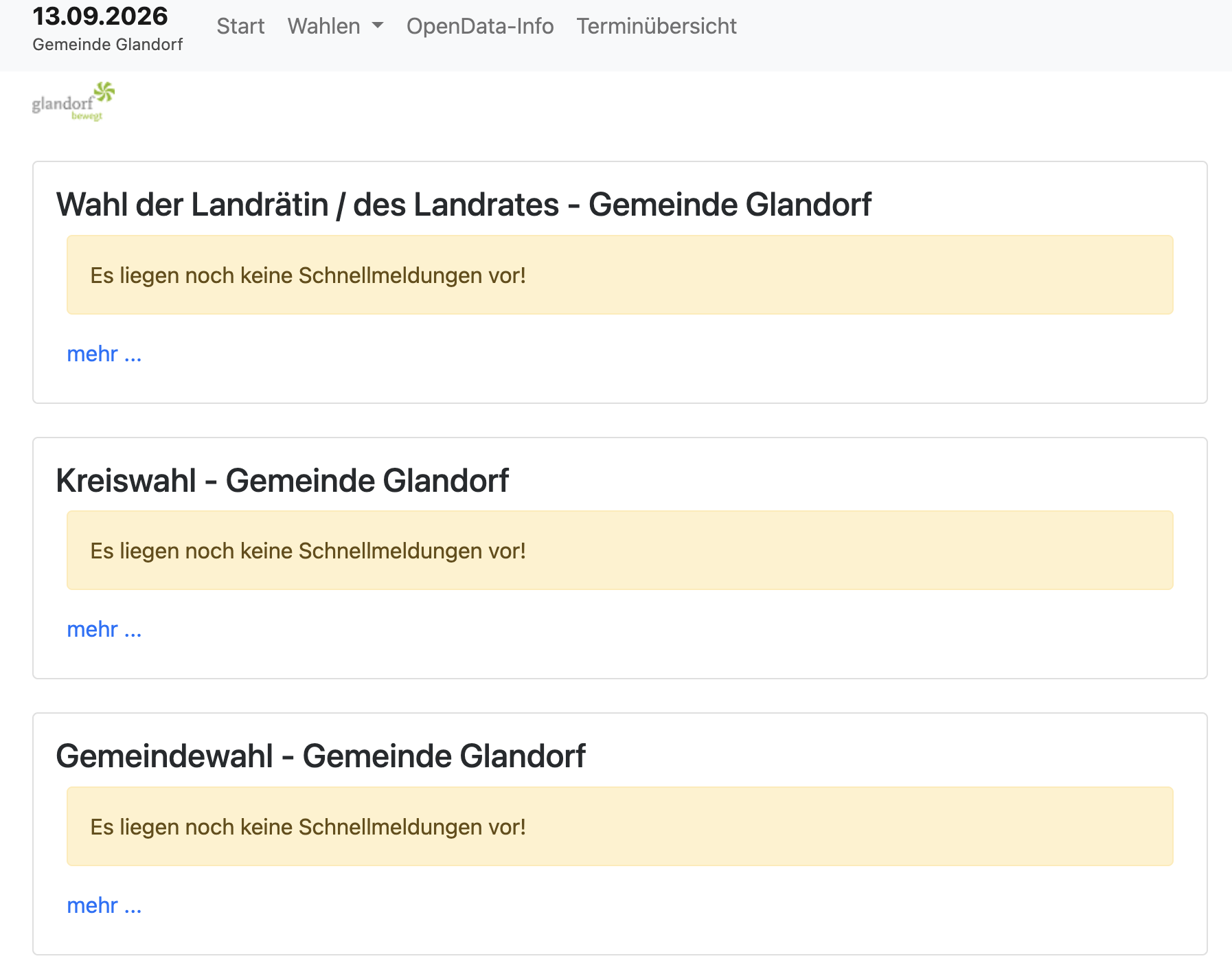Click Schnellmeldungen notice in Kreiswahl card
This screenshot has height=974, width=1232.
click(x=620, y=550)
